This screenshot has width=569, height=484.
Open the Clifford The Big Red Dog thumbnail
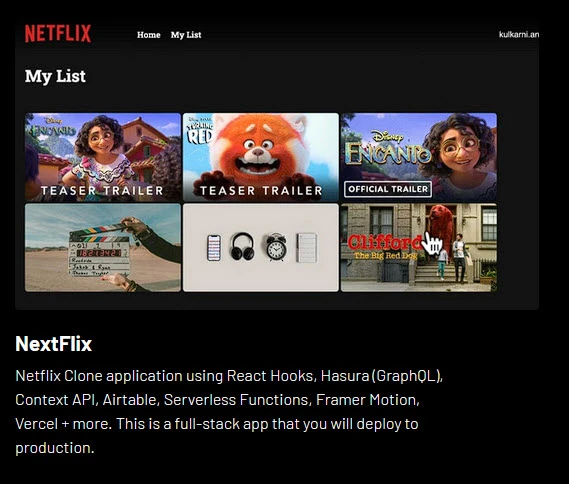(419, 247)
